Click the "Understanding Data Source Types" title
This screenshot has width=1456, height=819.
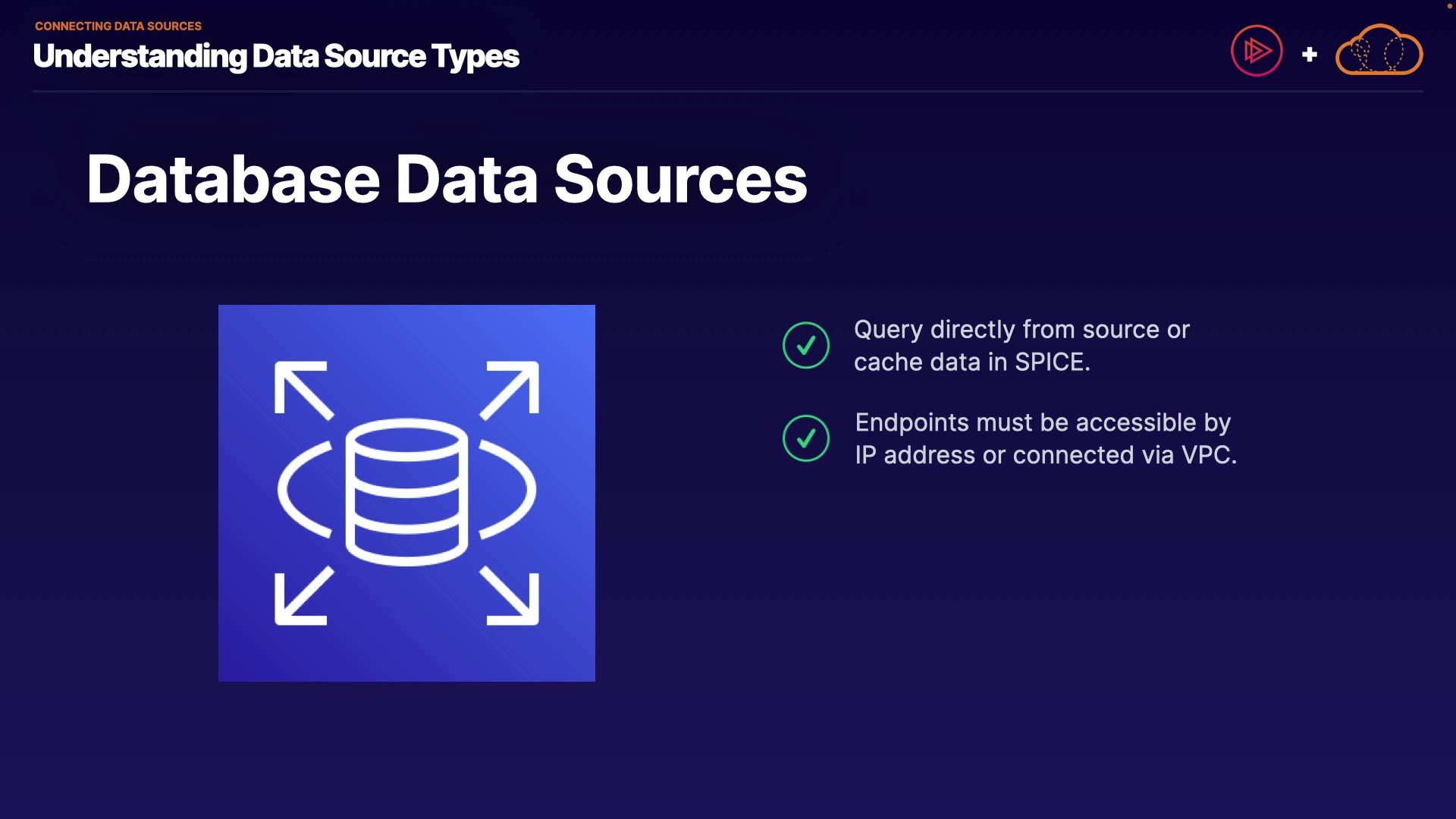276,56
